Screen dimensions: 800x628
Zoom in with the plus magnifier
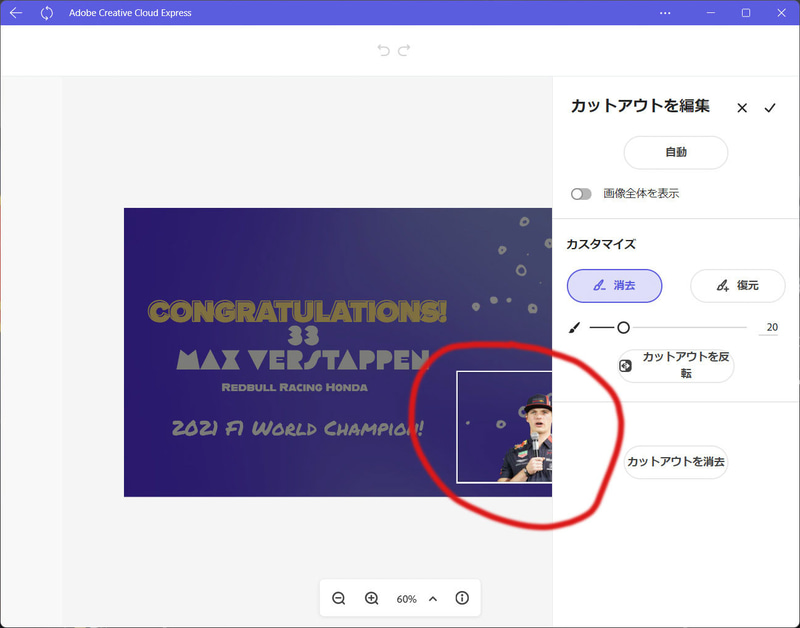tap(371, 598)
